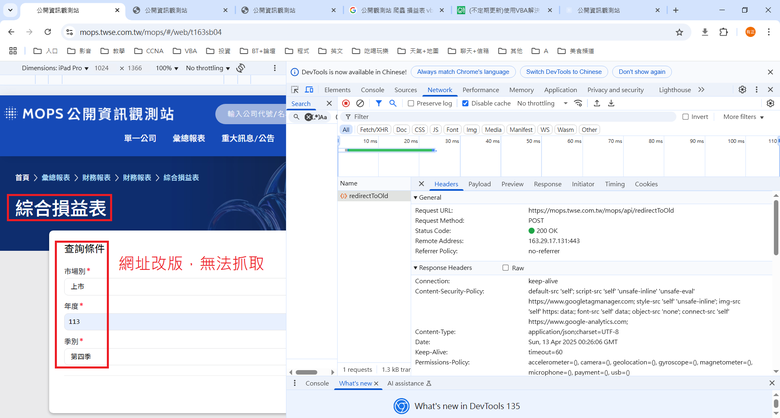This screenshot has height=418, width=780.
Task: Open device toolbar more options menu
Action: point(275,68)
